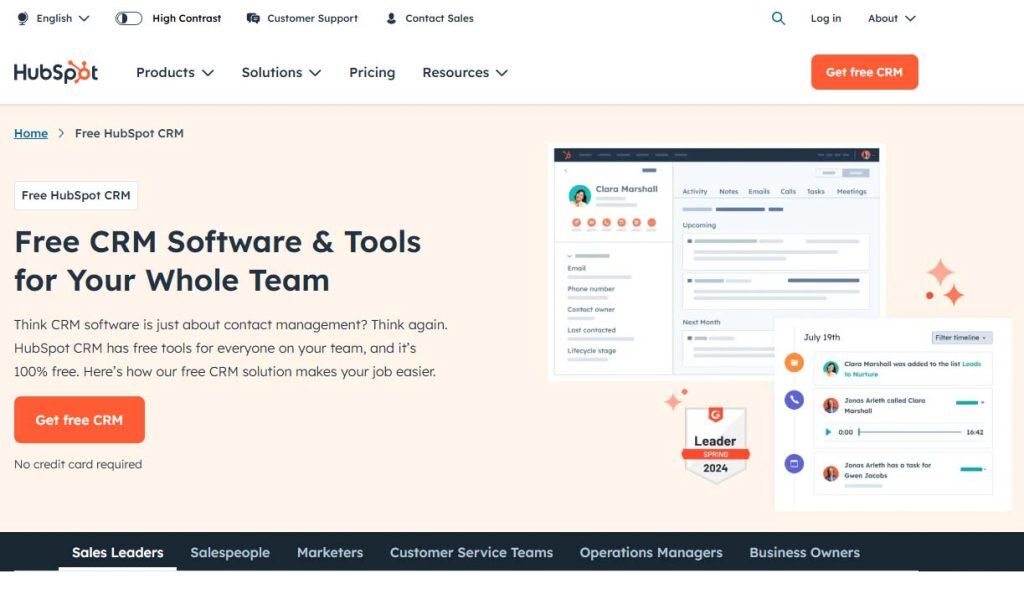Click the HubSpot logo
This screenshot has height=589, width=1024.
point(56,72)
